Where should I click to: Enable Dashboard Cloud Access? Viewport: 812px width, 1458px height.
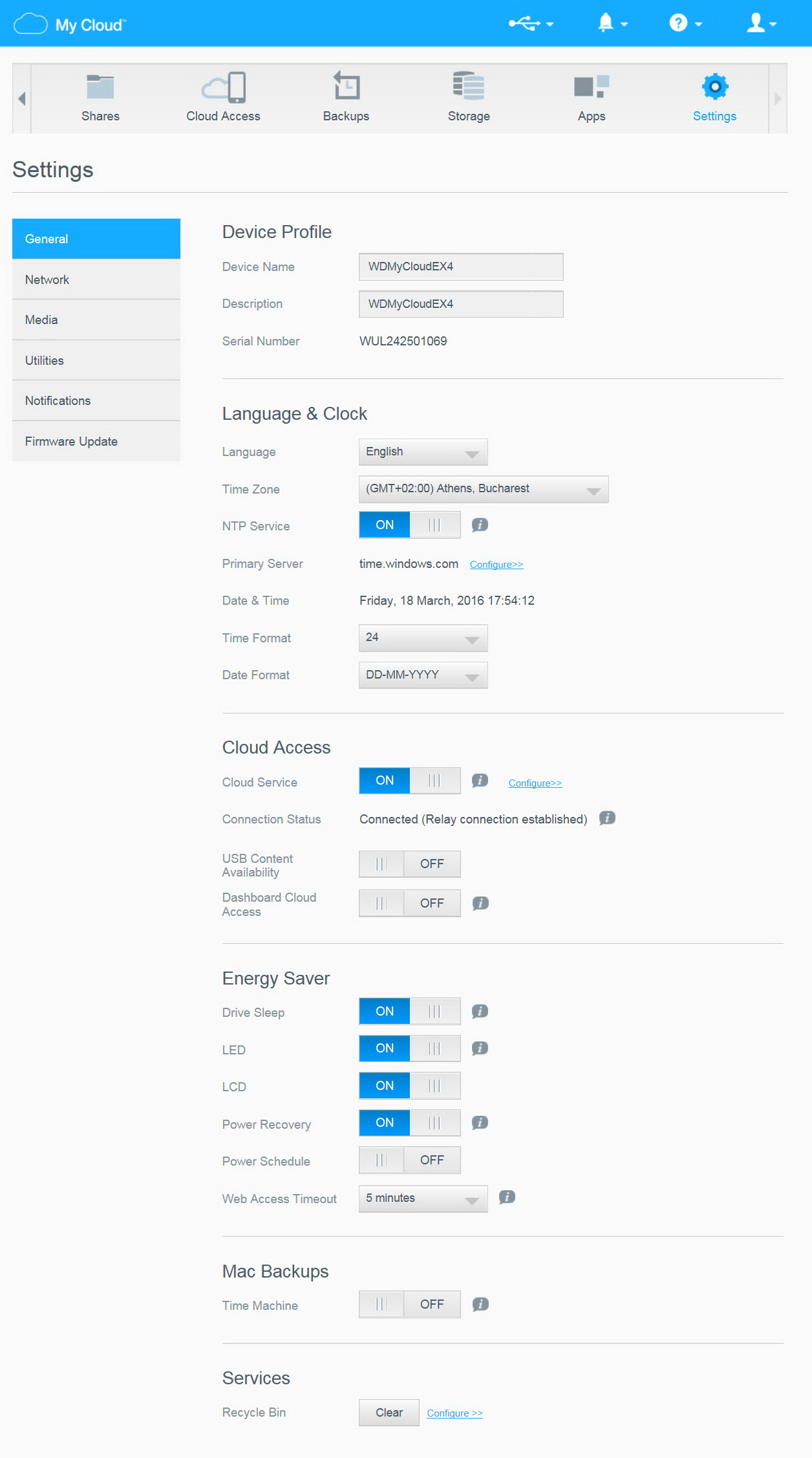tap(410, 903)
